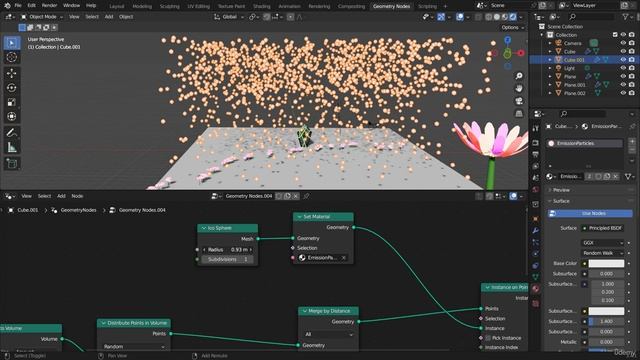Unlink the Emissio material datablock
Viewport: 640px width, 360px height.
tap(616, 176)
